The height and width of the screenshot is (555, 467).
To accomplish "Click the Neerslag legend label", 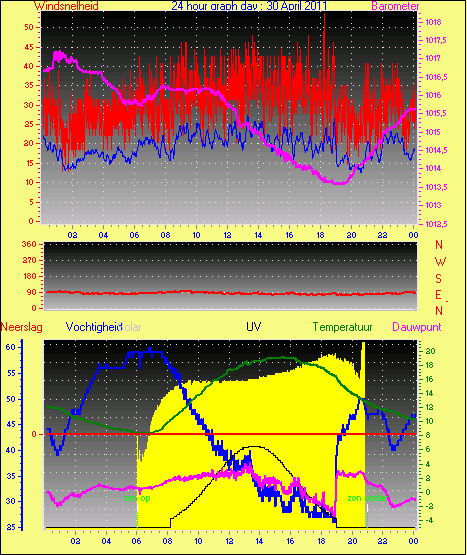I will tap(22, 327).
